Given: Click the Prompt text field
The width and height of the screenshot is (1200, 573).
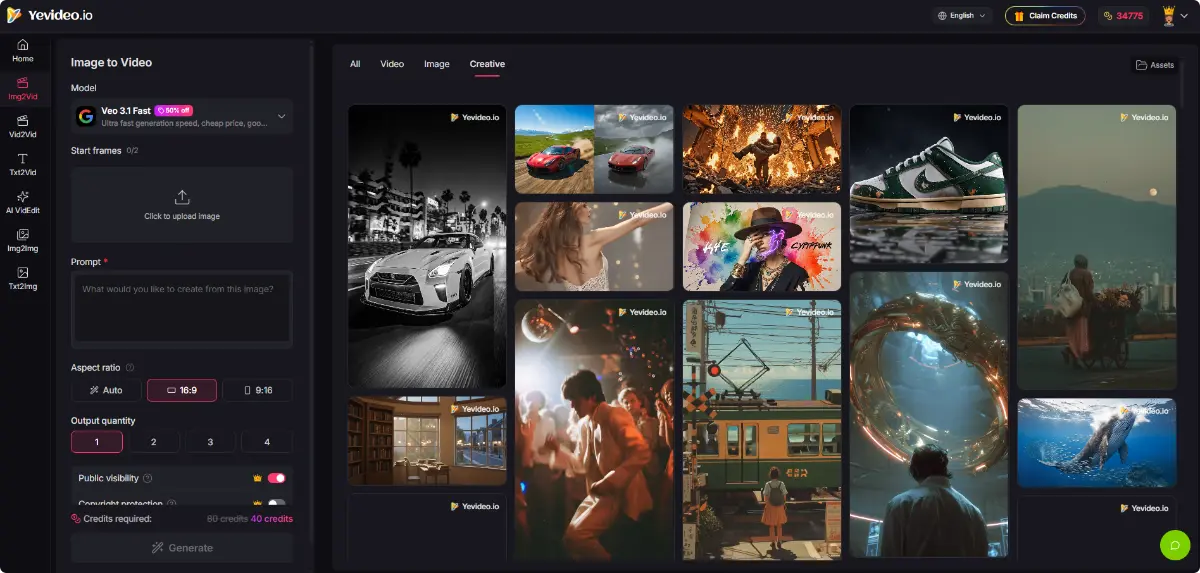Looking at the screenshot, I should [x=182, y=310].
